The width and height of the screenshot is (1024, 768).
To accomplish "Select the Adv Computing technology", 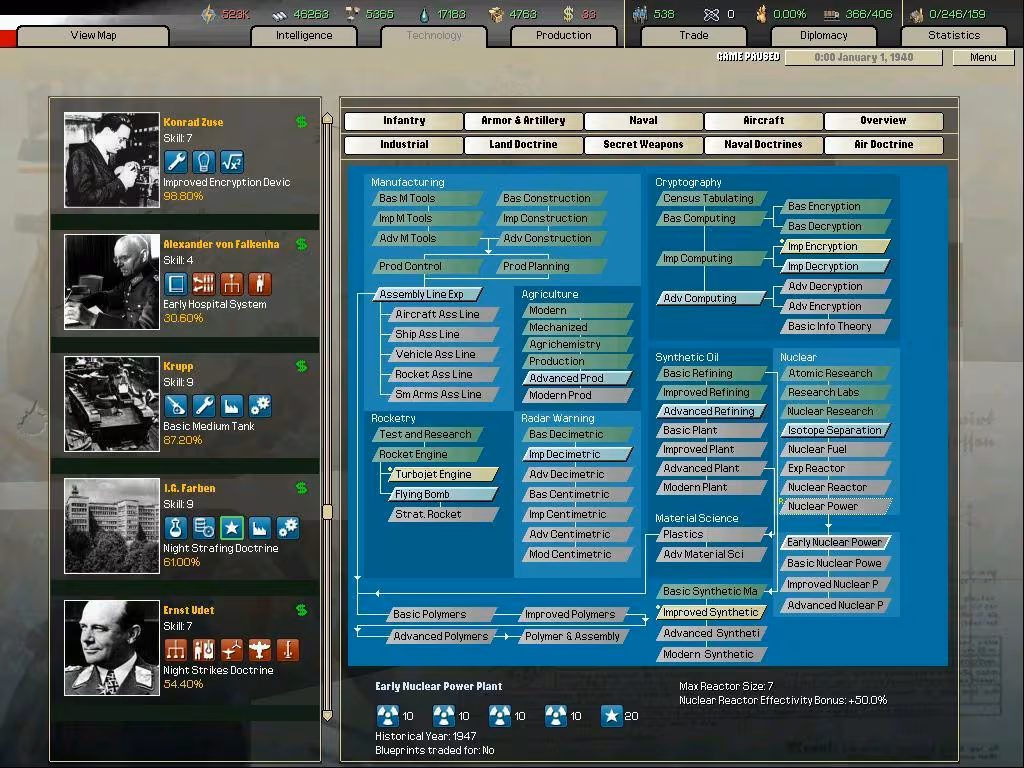I will pyautogui.click(x=711, y=298).
